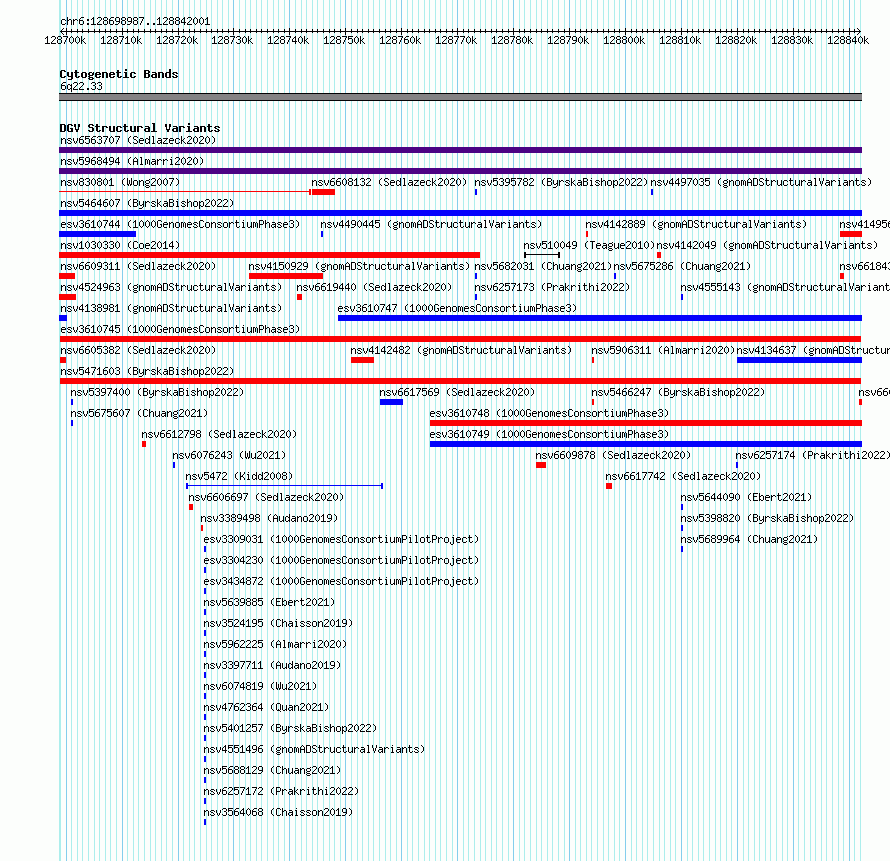Click nsv6605382 (Sedlazeck2020) label
Viewport: 890px width, 861px height.
point(138,350)
